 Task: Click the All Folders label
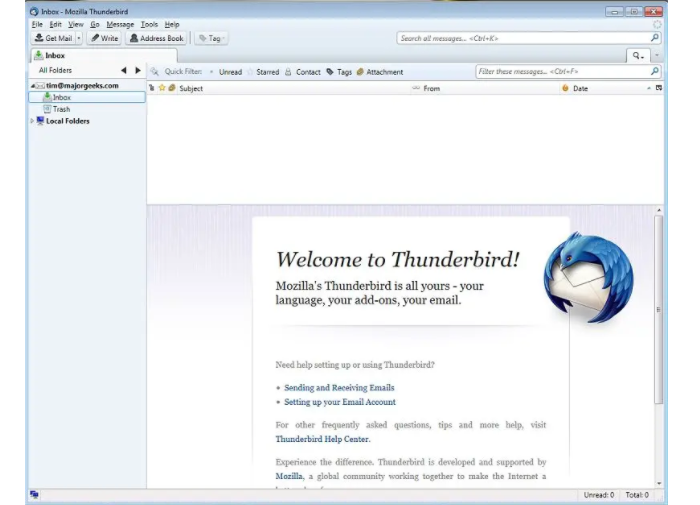point(55,70)
